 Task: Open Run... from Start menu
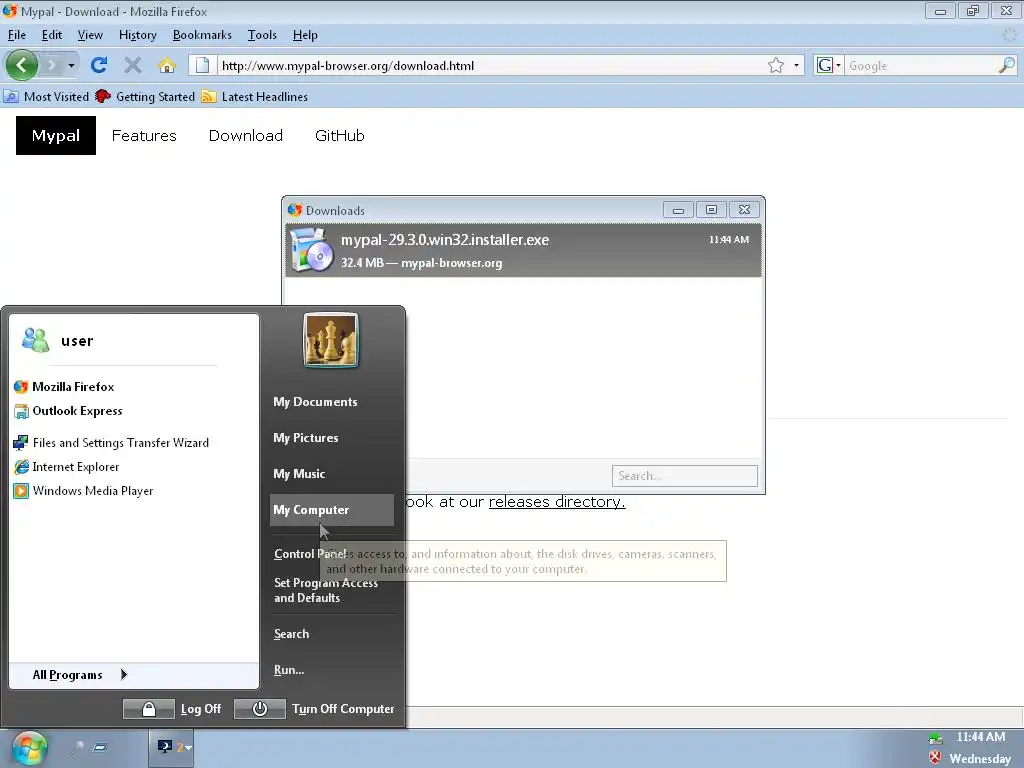[289, 669]
